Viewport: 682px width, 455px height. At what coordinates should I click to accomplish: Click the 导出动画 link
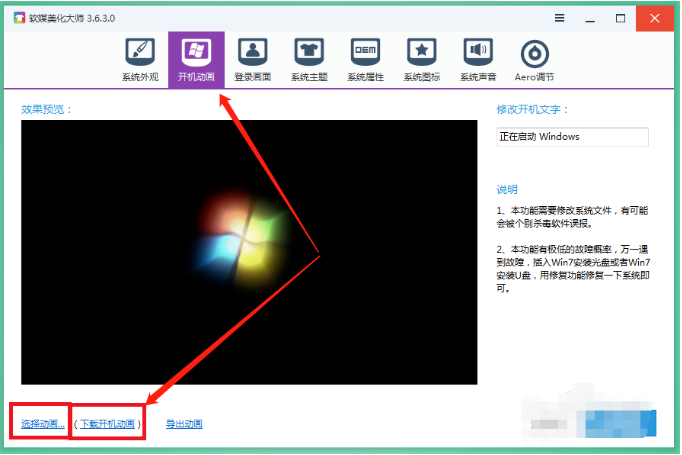pyautogui.click(x=184, y=424)
